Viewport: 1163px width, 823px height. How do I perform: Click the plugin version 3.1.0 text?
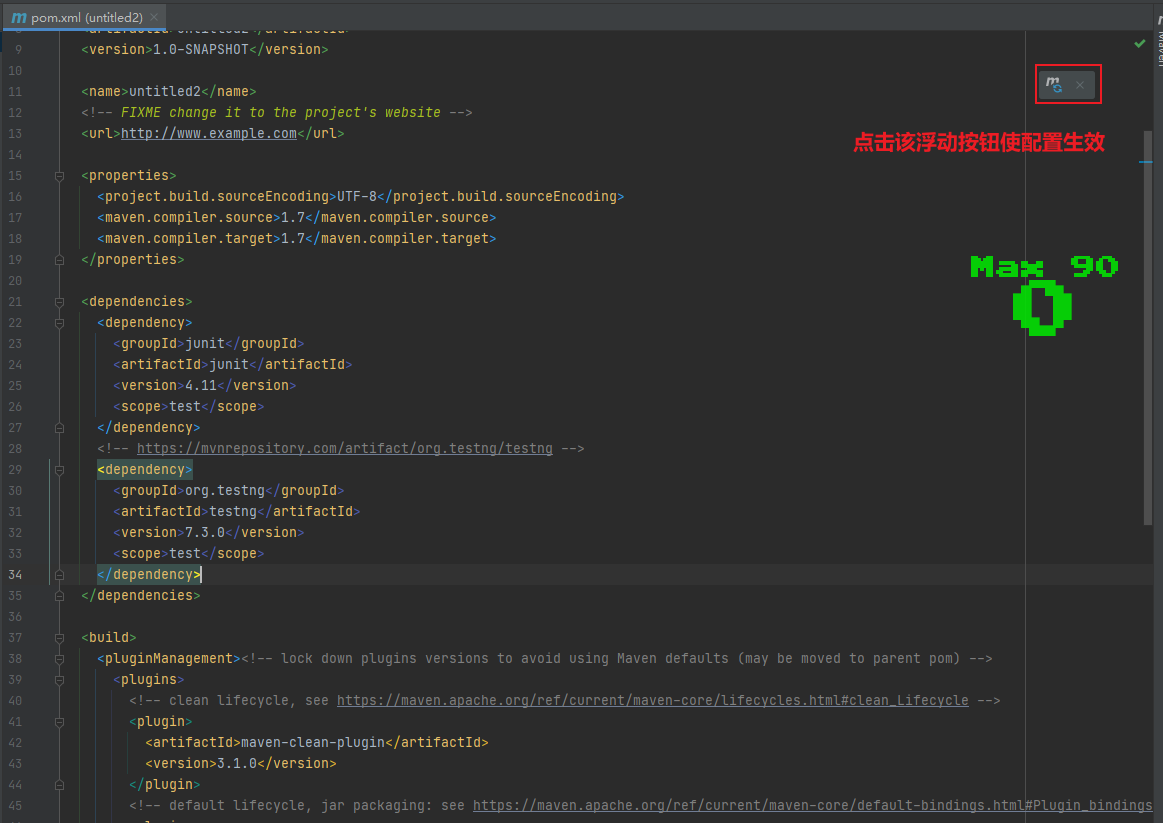[x=237, y=764]
